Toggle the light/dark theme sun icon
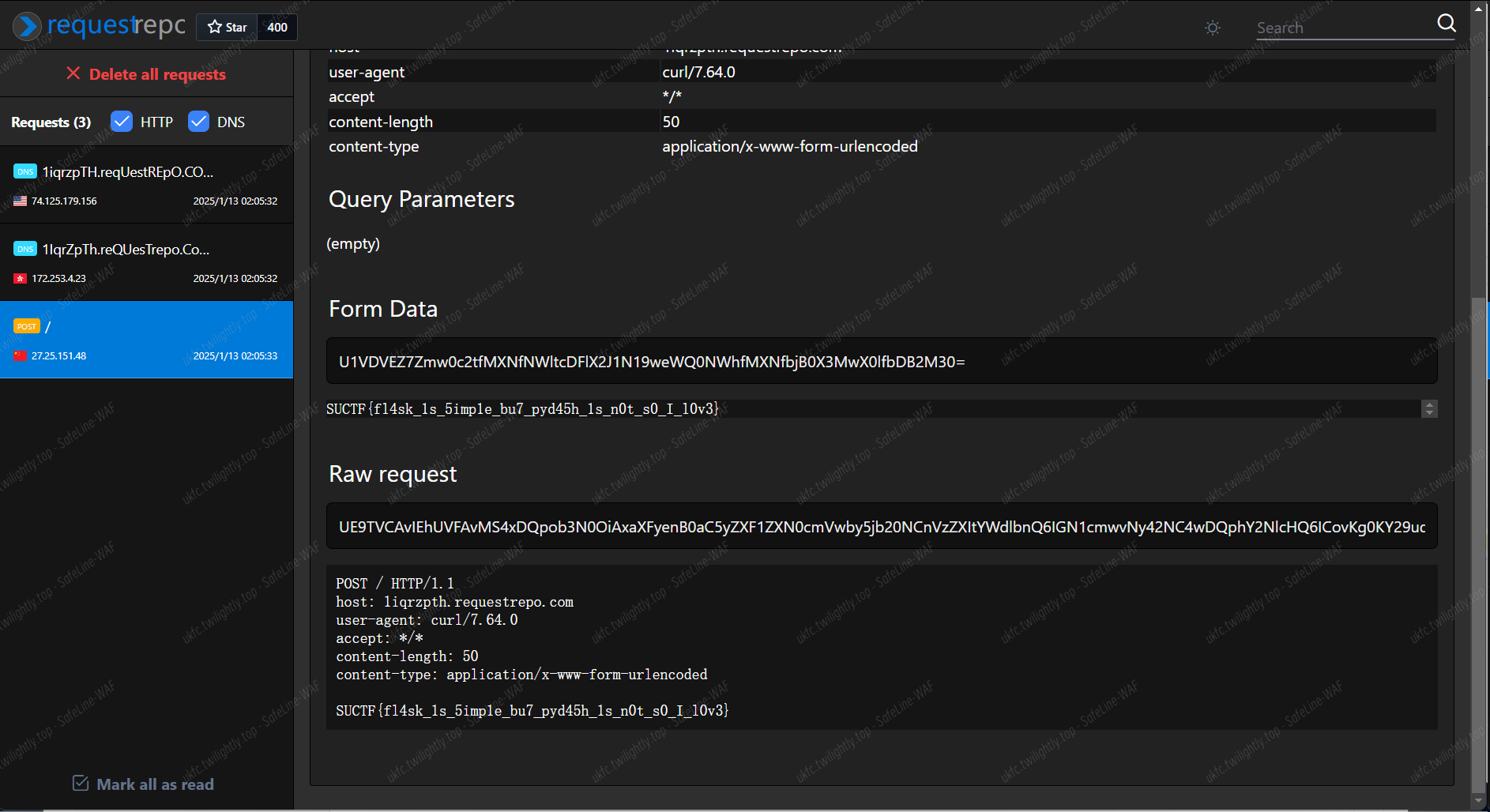Viewport: 1490px width, 812px height. (x=1212, y=28)
